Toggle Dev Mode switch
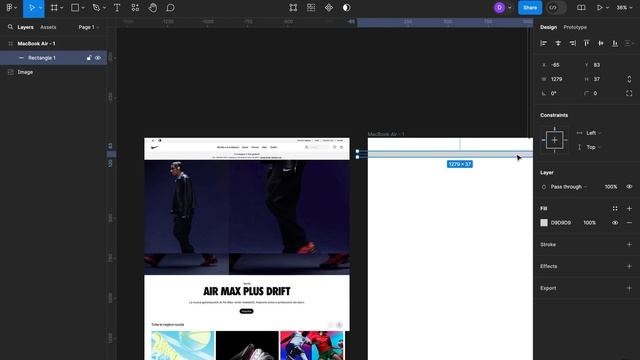640x360 pixels. [556, 8]
